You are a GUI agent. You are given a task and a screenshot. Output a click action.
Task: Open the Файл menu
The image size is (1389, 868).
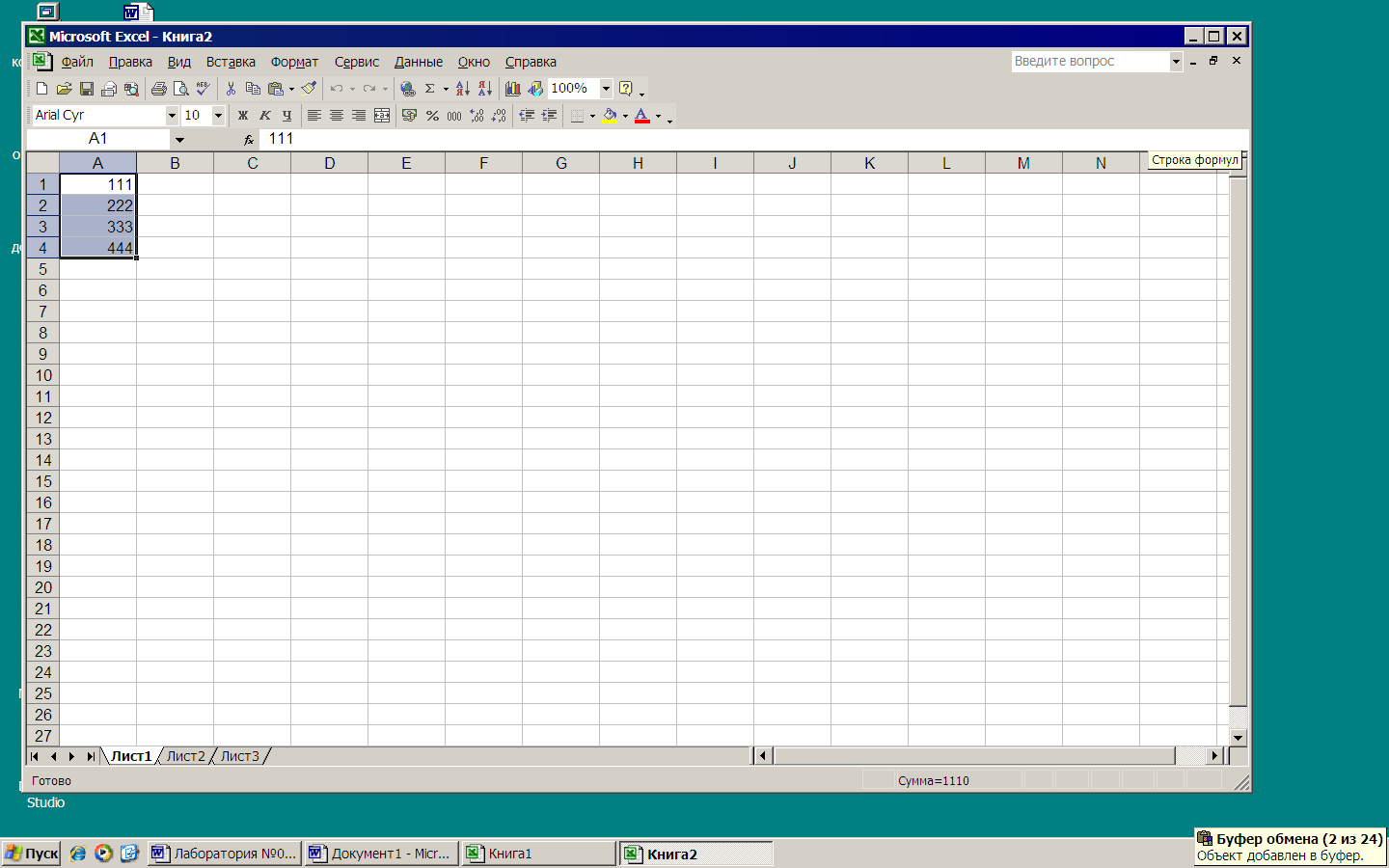pos(77,62)
